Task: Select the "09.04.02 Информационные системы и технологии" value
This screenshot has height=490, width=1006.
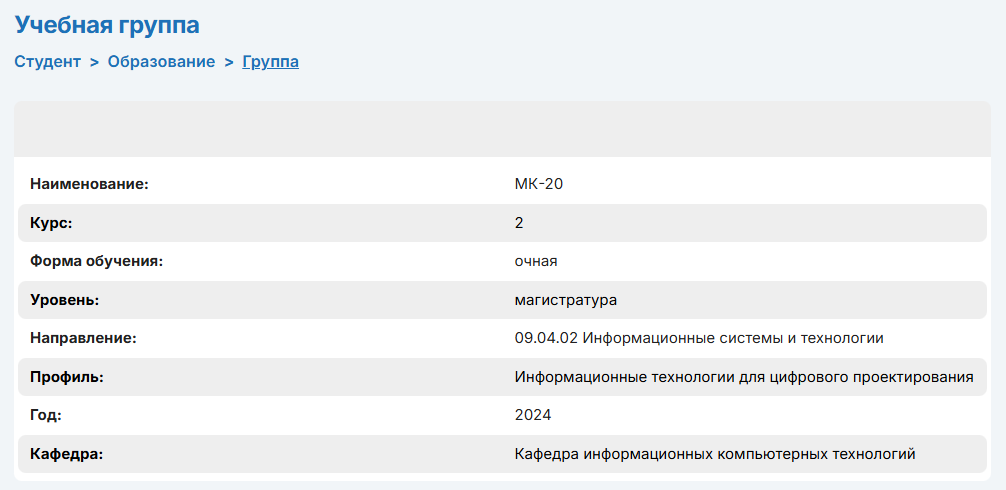Action: pyautogui.click(x=699, y=338)
